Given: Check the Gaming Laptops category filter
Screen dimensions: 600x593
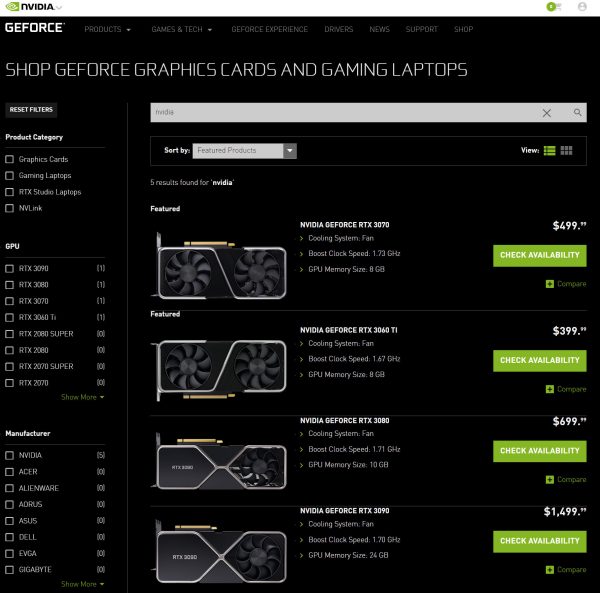Looking at the screenshot, I should tap(10, 176).
